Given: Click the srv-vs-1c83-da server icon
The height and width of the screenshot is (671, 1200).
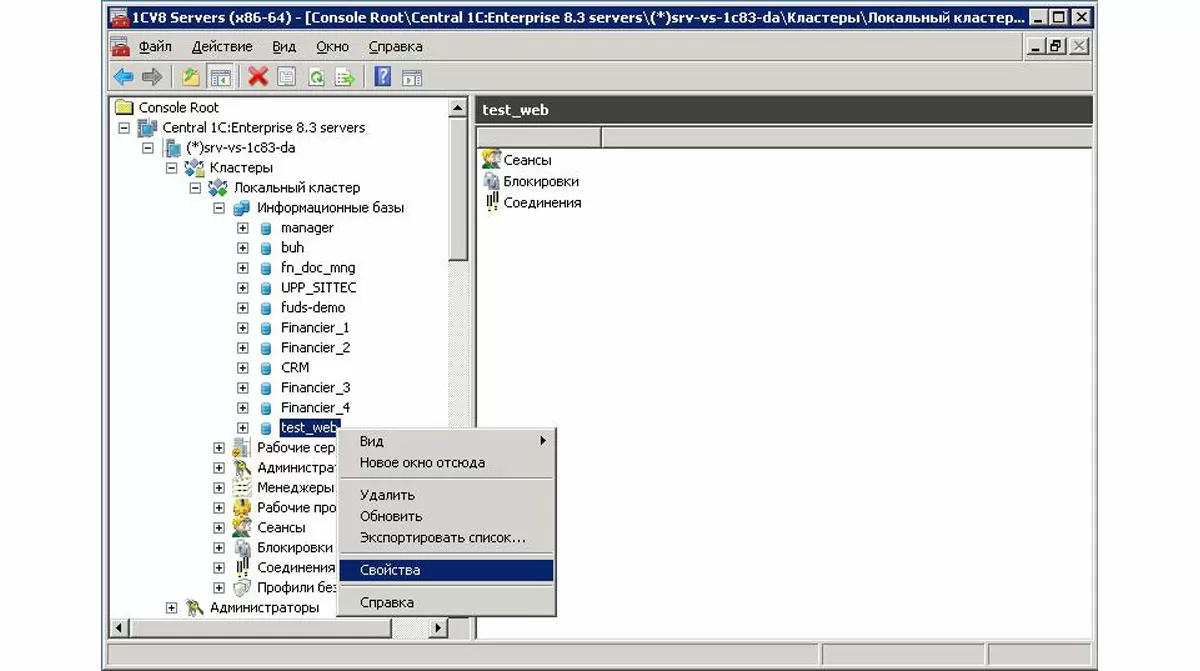Looking at the screenshot, I should pyautogui.click(x=172, y=147).
